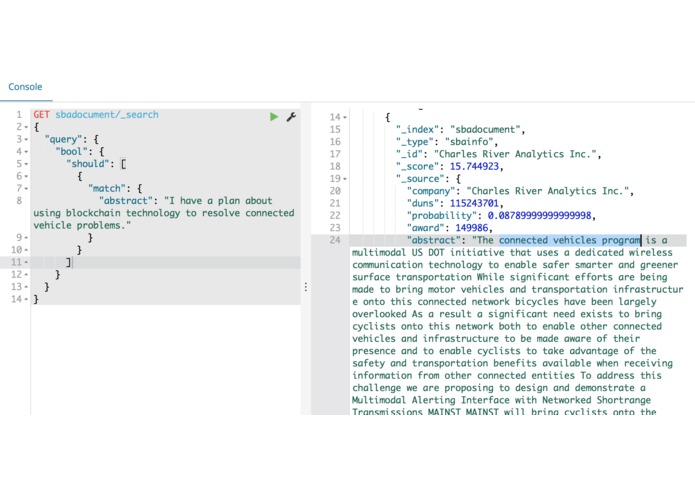Screen dimensions: 695x494
Task: Switch to the Console tab
Action: point(25,87)
